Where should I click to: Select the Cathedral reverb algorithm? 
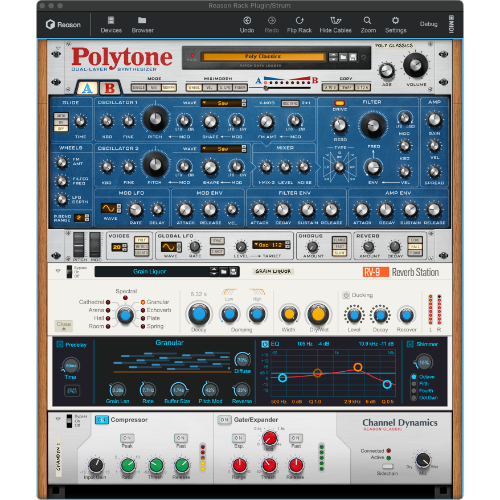tap(108, 302)
